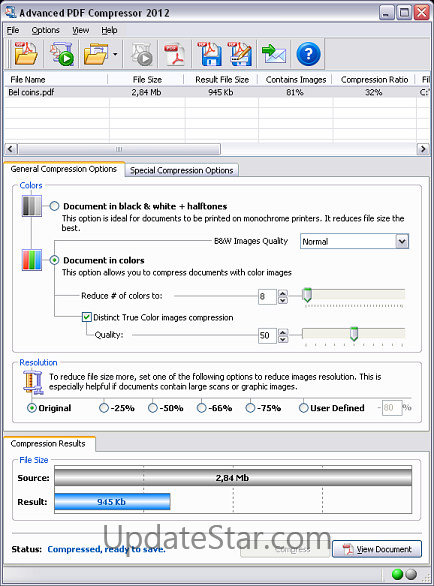
Task: Increase the Quality value with up arrow
Action: coord(283,332)
